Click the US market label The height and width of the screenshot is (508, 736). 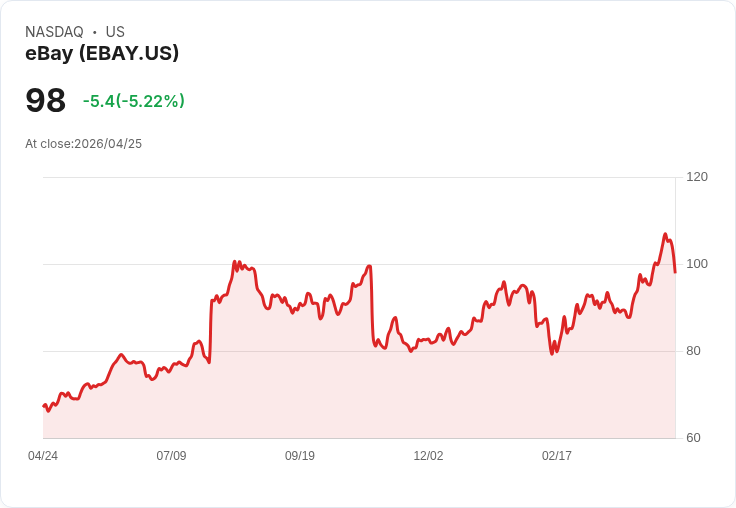click(x=115, y=32)
